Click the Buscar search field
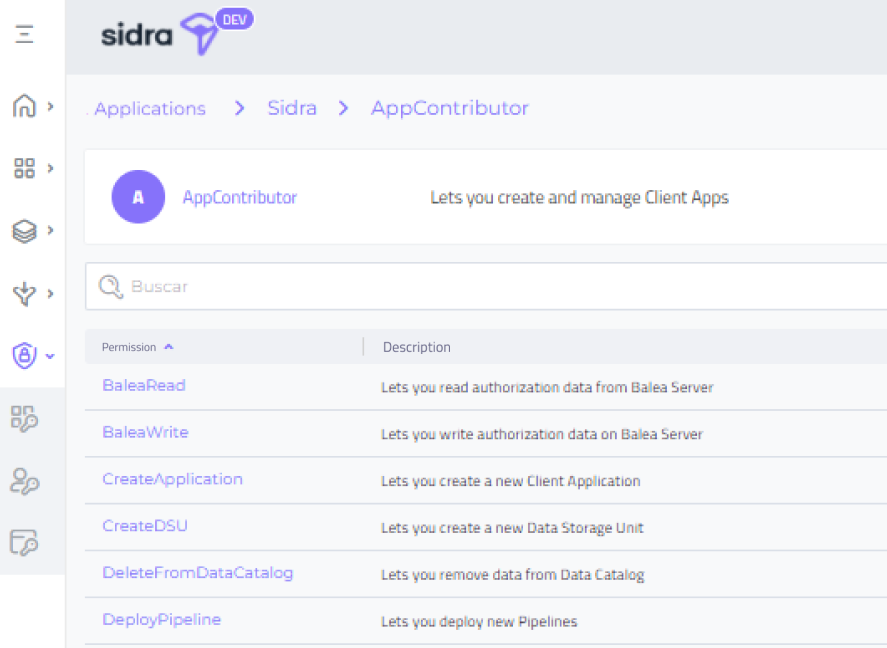 pos(480,287)
